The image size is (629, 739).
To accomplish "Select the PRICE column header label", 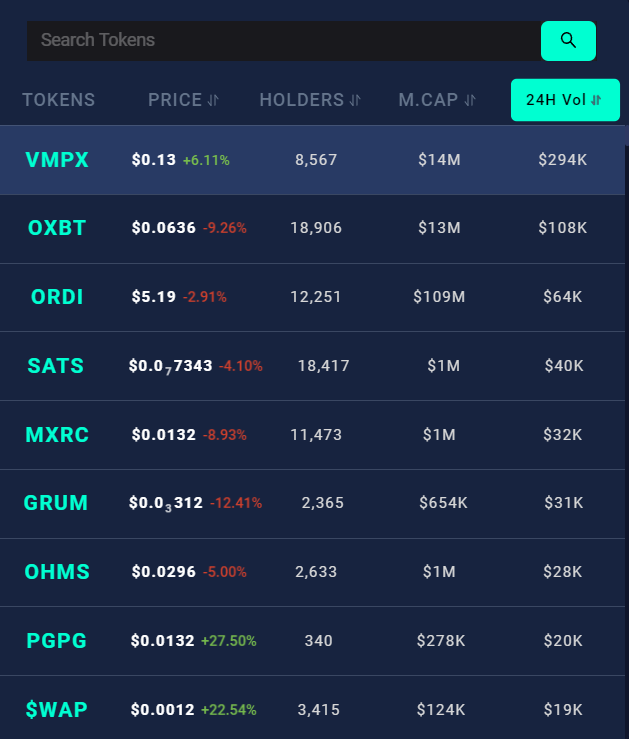I will click(175, 100).
